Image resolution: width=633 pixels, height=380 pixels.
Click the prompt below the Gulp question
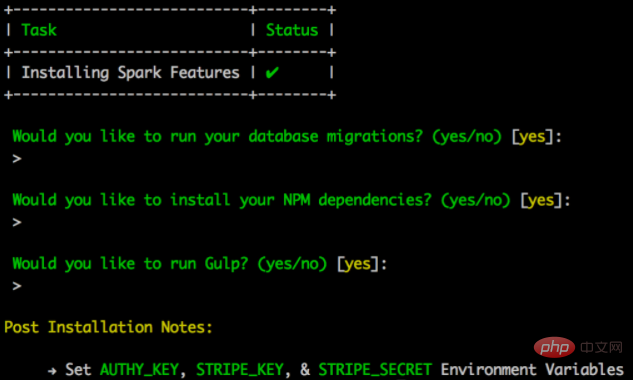(x=17, y=286)
